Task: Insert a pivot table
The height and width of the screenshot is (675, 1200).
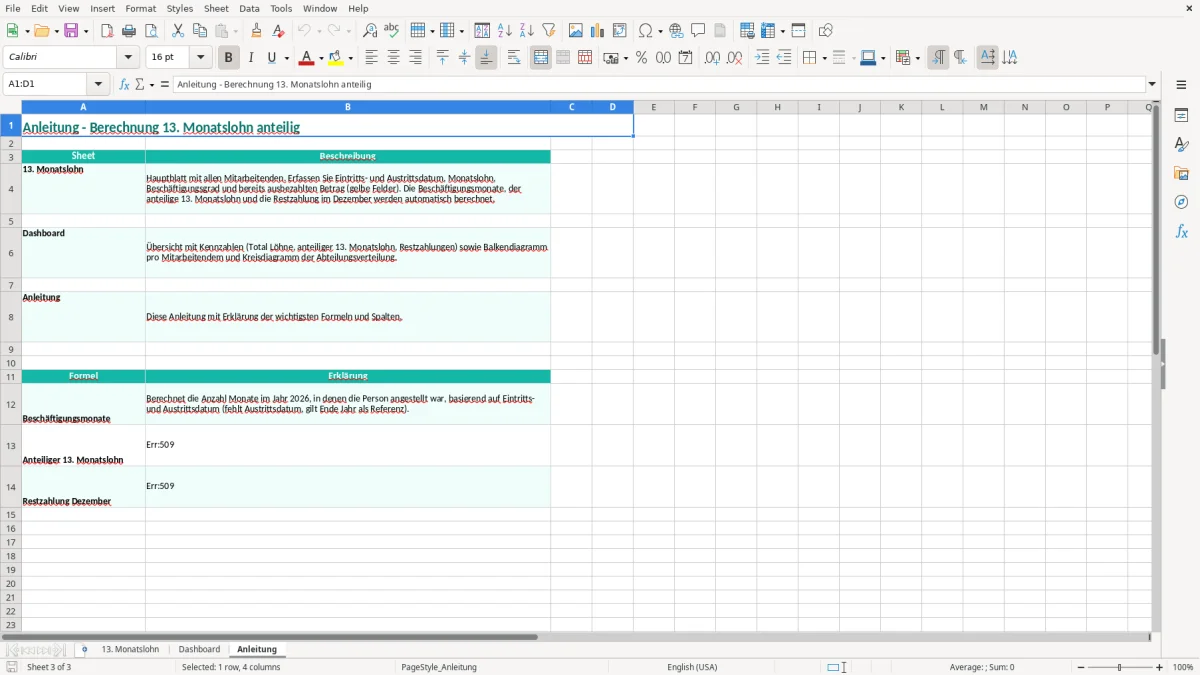Action: point(620,31)
